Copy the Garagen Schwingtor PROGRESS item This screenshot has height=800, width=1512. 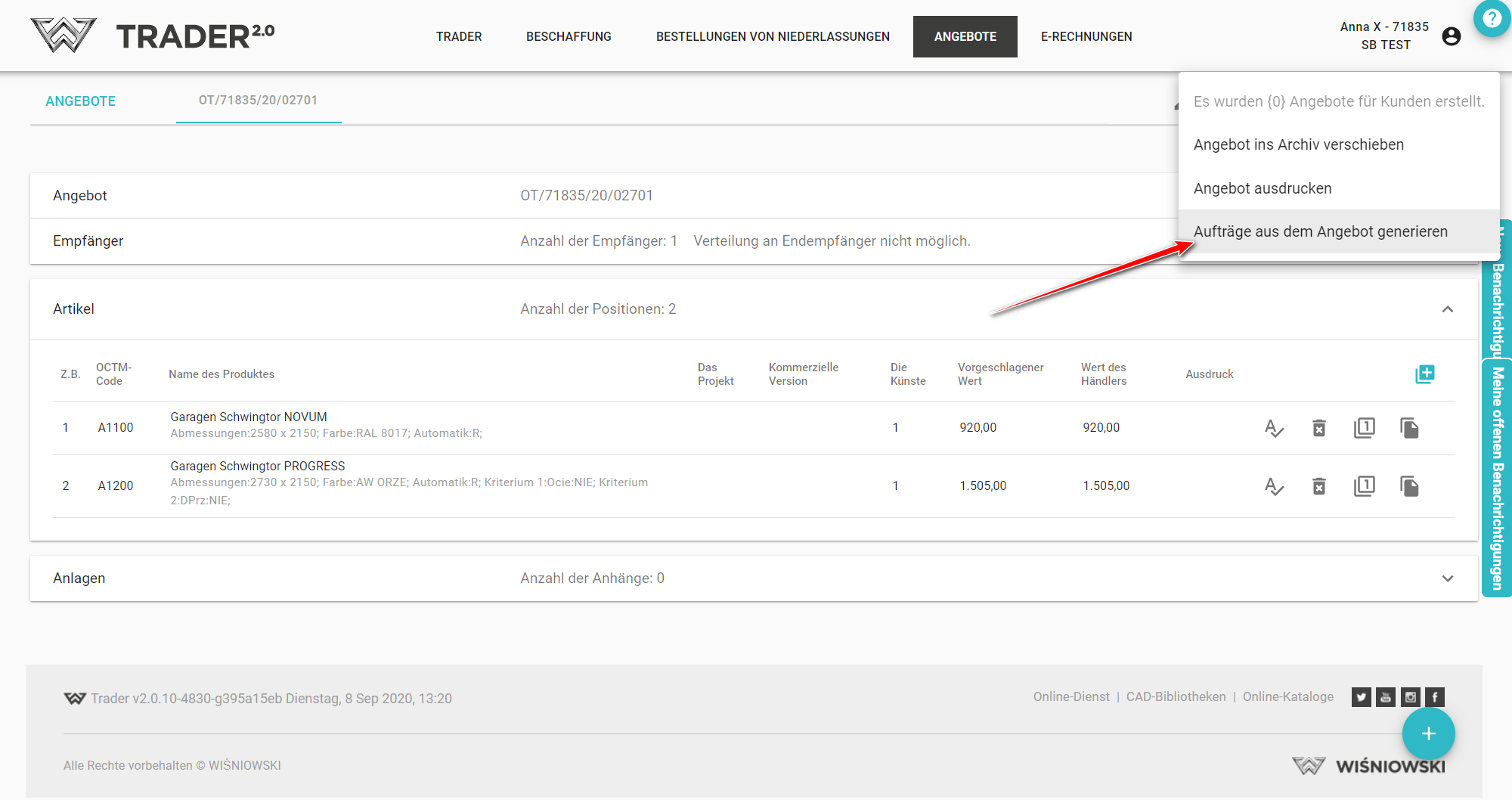point(1409,486)
